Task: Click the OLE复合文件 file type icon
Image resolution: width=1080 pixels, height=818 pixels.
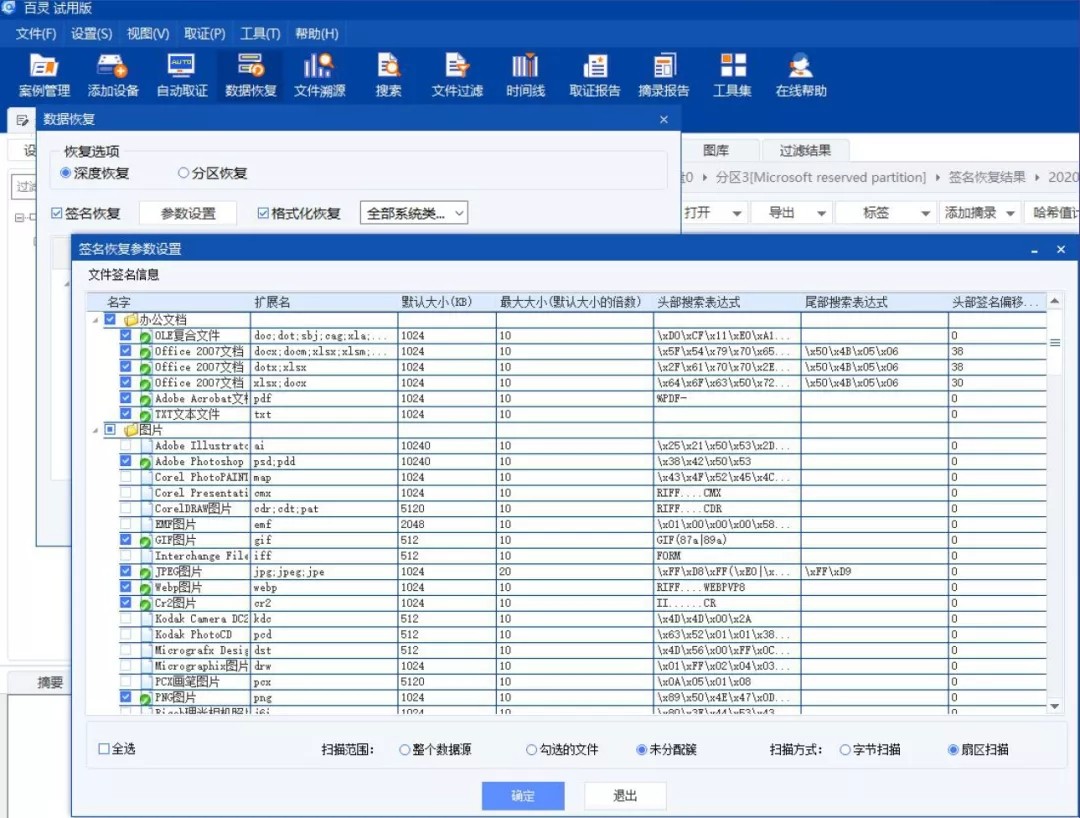Action: pyautogui.click(x=145, y=336)
